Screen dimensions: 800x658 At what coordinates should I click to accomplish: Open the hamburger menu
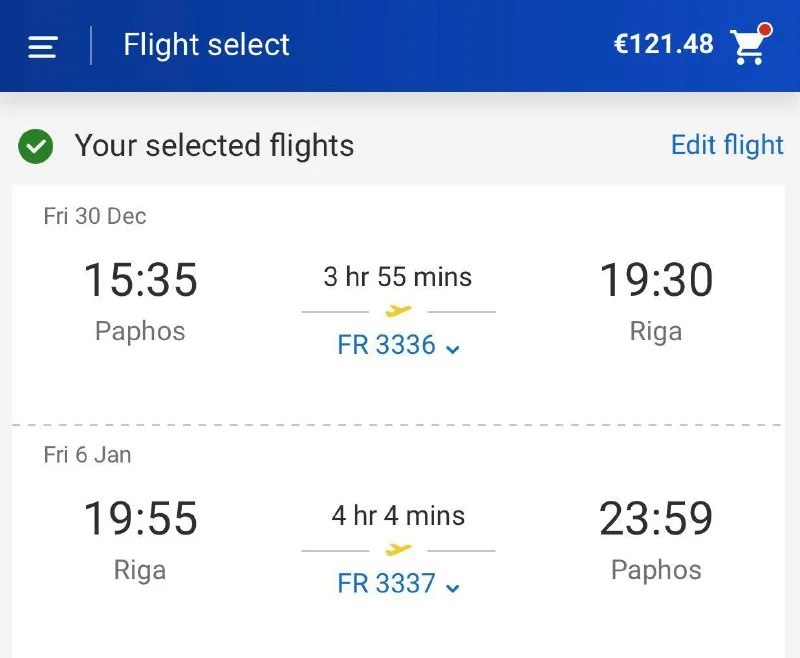[x=42, y=46]
